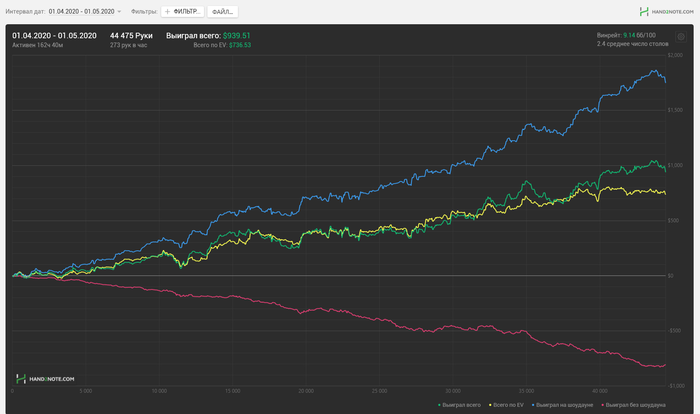Open the graph settings gear icon
The image size is (700, 414).
681,37
